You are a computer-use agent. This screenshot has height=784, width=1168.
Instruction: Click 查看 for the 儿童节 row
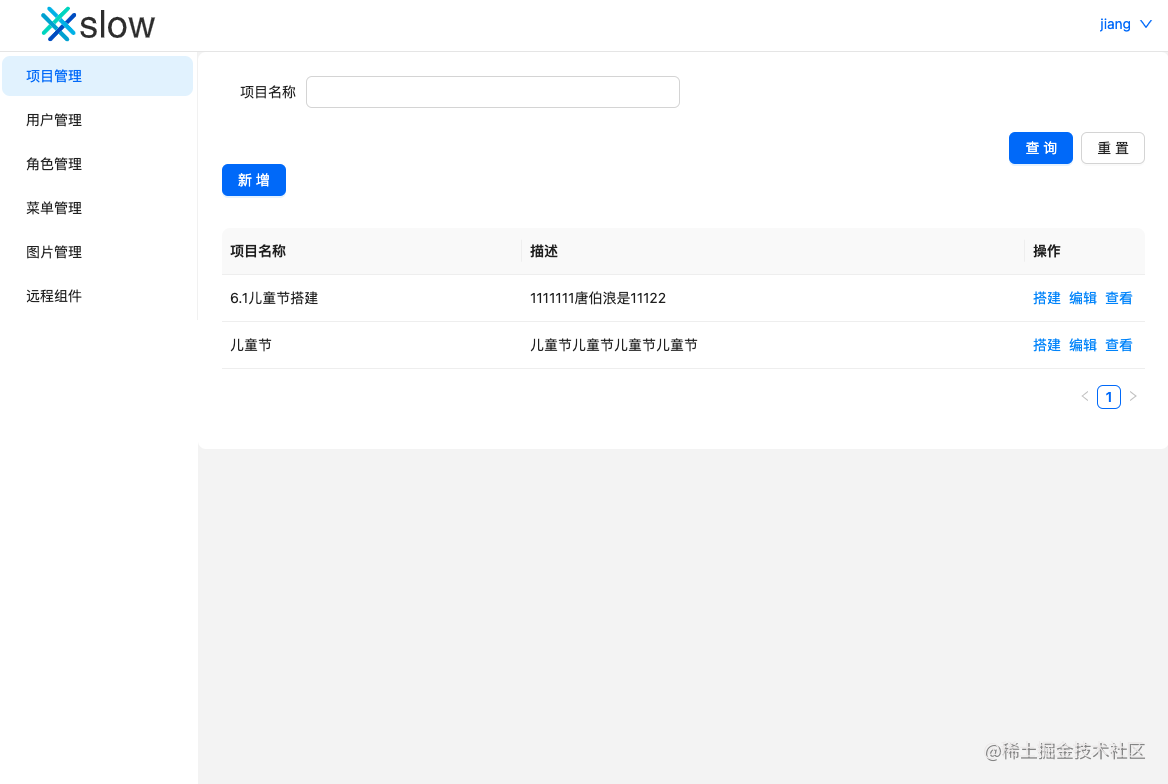coord(1118,345)
